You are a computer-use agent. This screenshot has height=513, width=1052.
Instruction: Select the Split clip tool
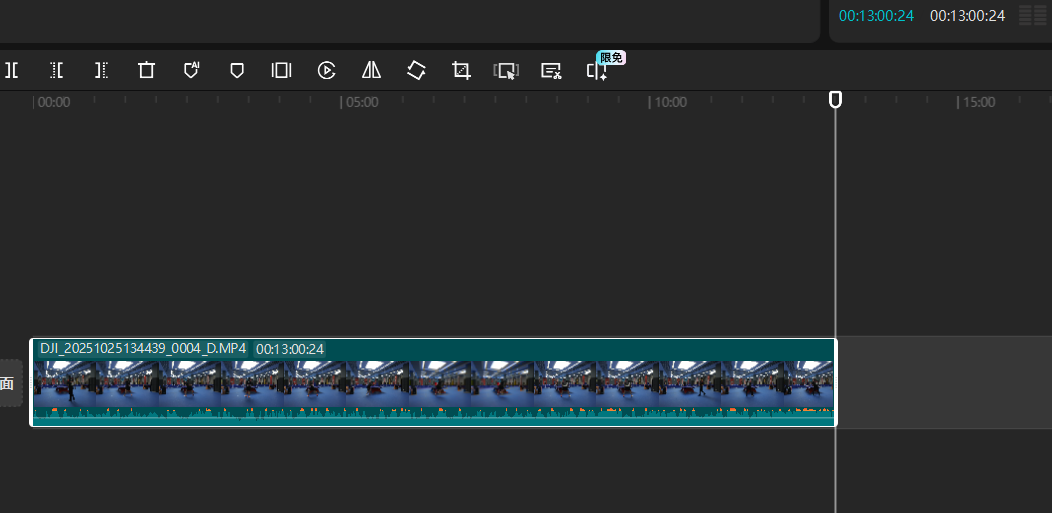(12, 70)
